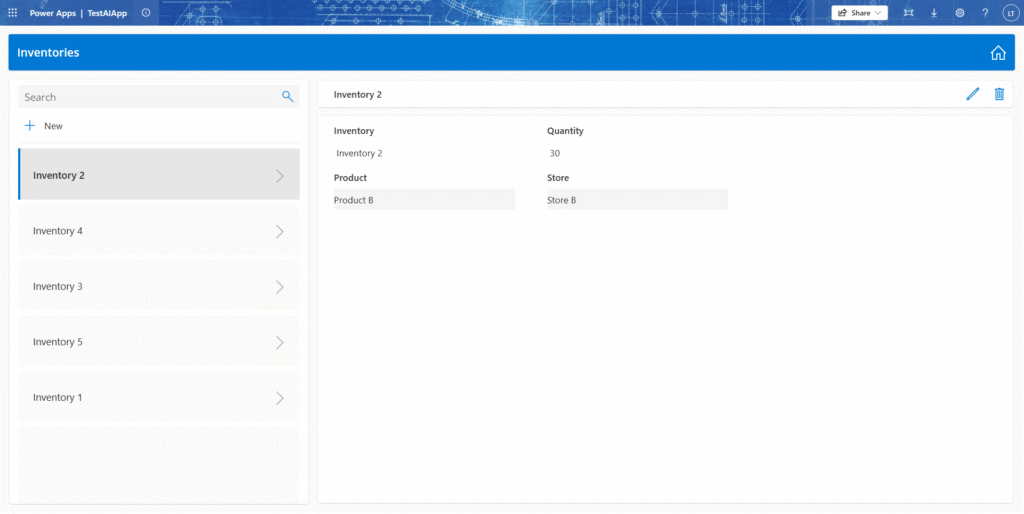Click the Power Apps title link

tap(52, 13)
